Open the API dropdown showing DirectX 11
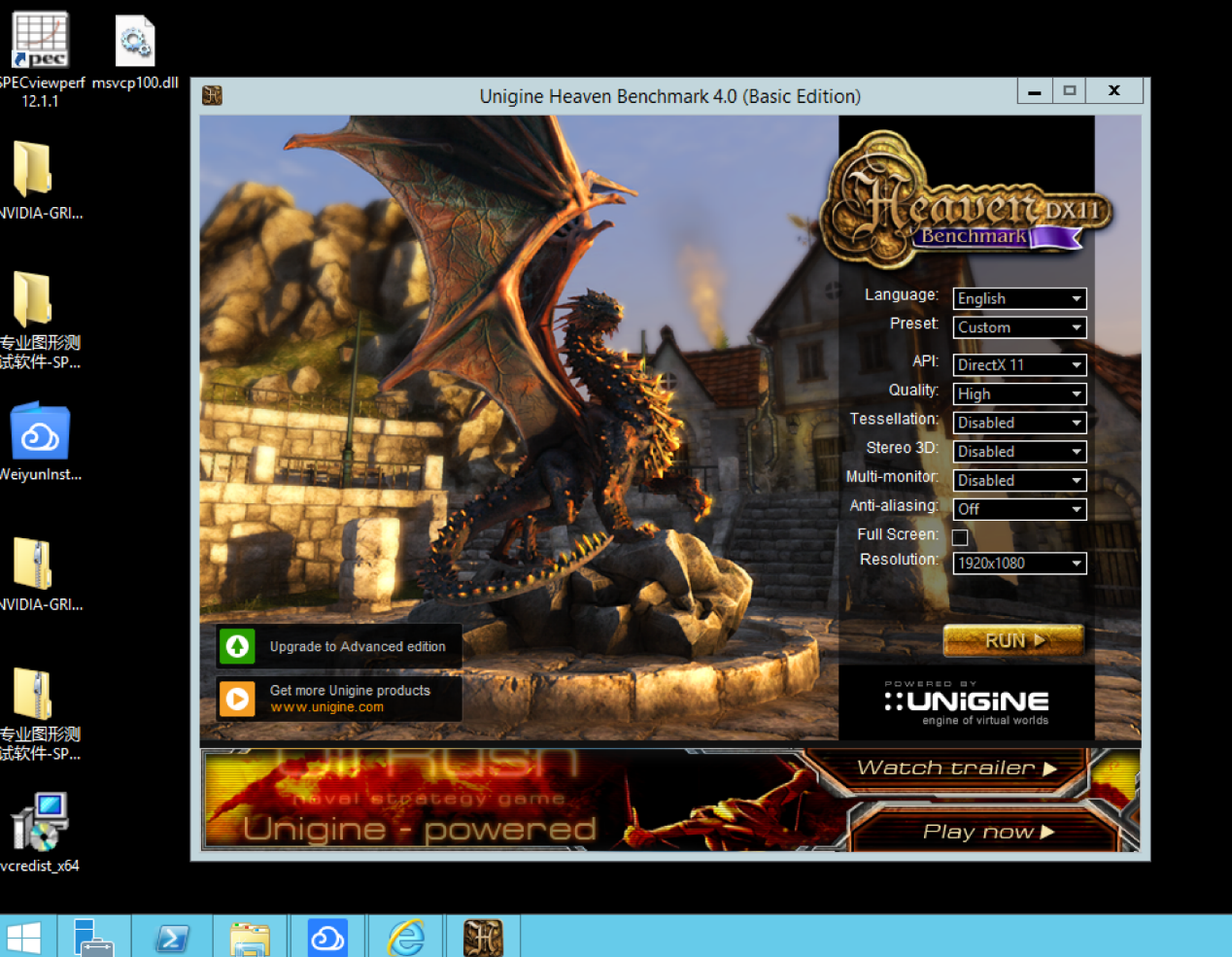This screenshot has height=957, width=1232. coord(1019,364)
